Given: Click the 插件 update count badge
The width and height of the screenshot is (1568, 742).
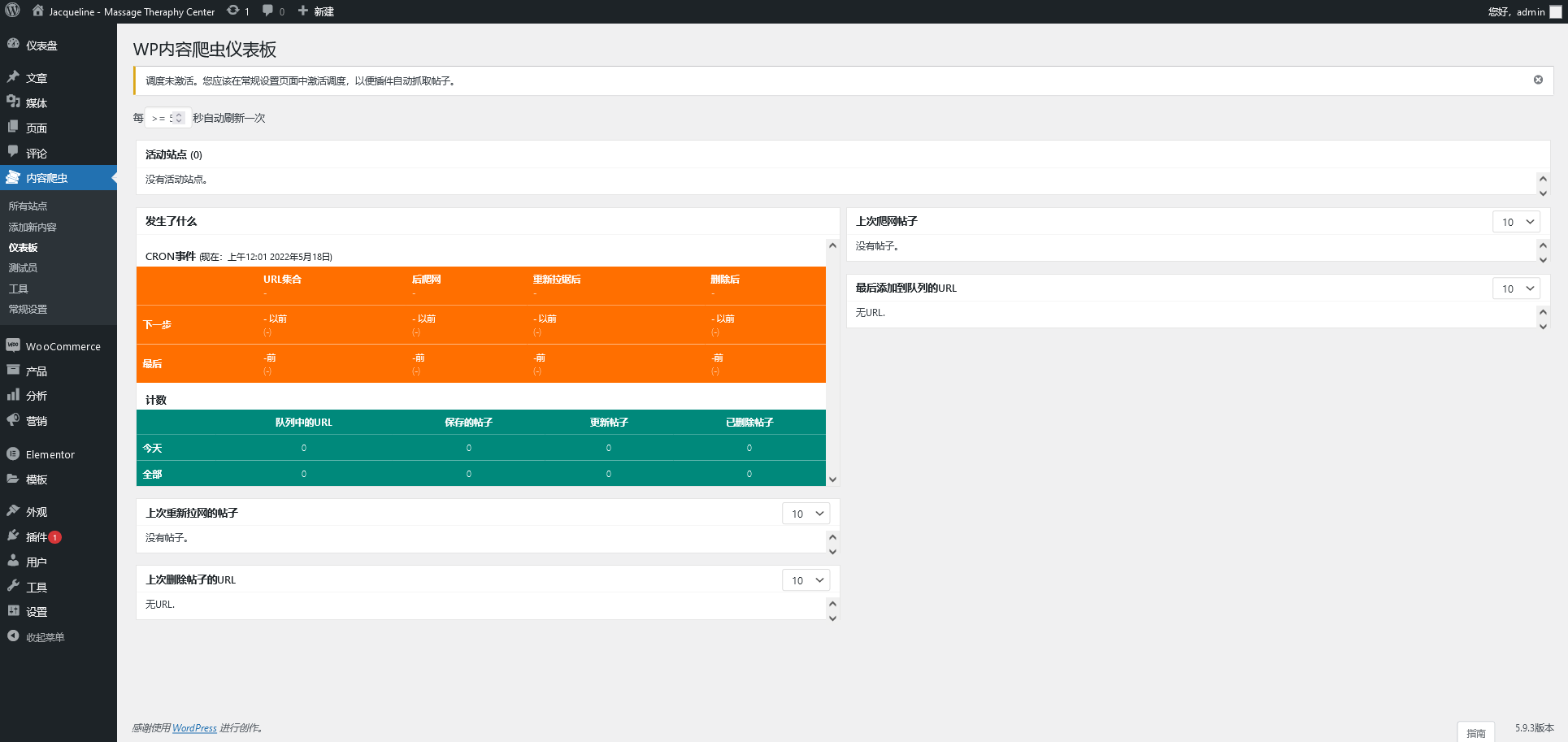Looking at the screenshot, I should click(x=55, y=537).
